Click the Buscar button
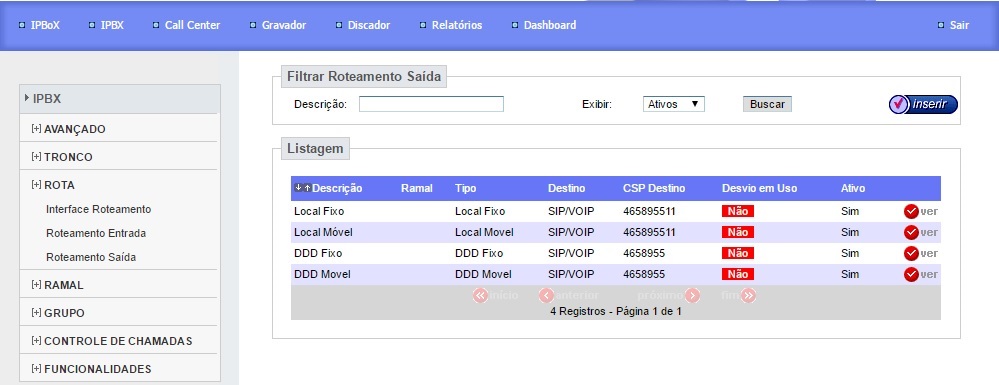This screenshot has width=999, height=385. point(767,104)
